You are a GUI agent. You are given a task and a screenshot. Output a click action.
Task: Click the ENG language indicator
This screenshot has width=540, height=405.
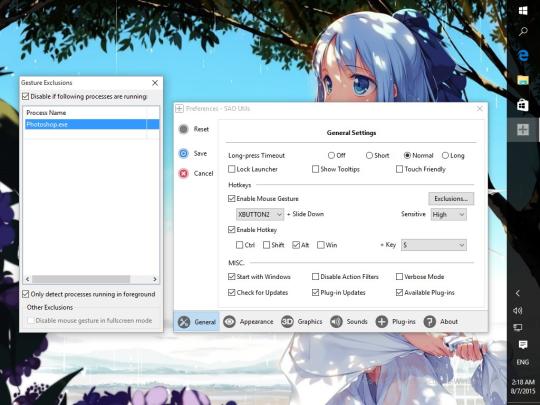(523, 362)
